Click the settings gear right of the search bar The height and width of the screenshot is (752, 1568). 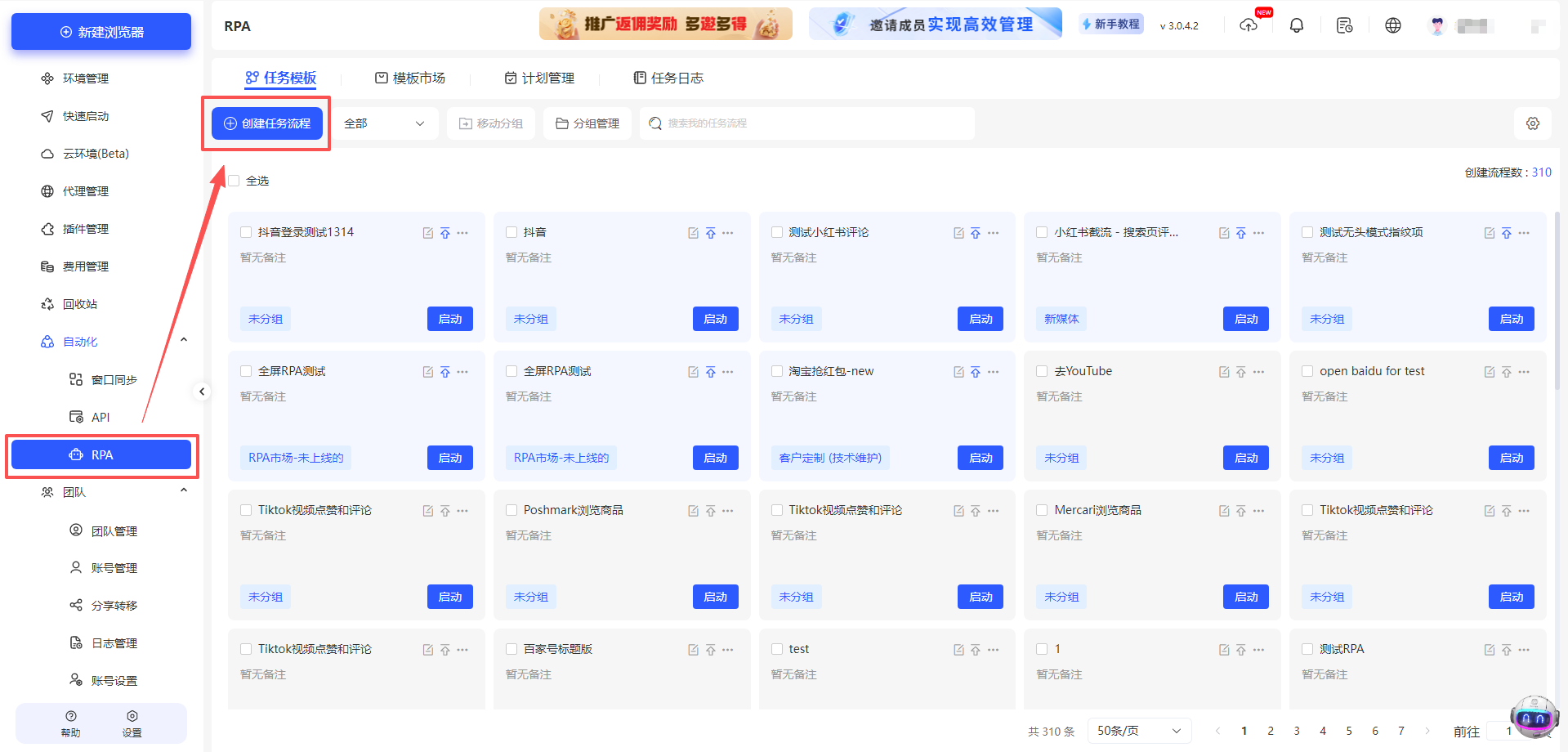point(1534,123)
